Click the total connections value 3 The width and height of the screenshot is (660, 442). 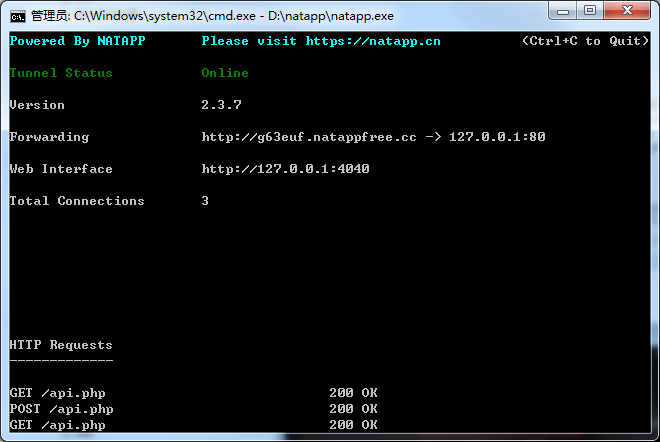[205, 201]
